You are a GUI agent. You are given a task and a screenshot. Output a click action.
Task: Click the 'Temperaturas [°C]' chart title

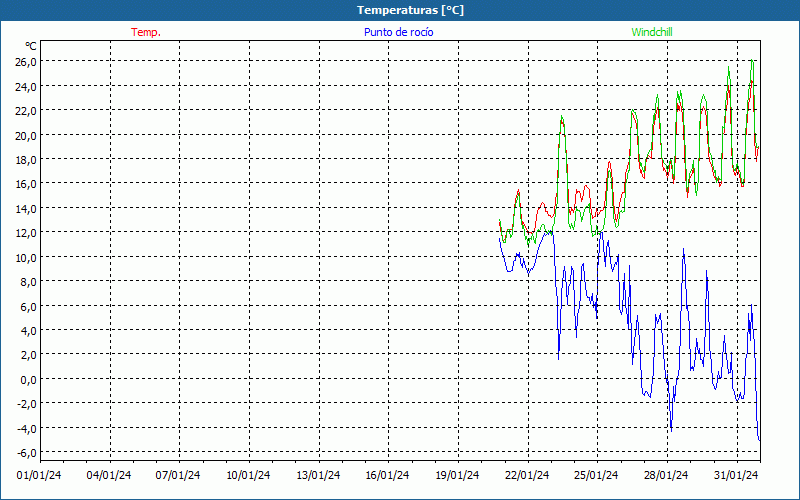pos(410,10)
